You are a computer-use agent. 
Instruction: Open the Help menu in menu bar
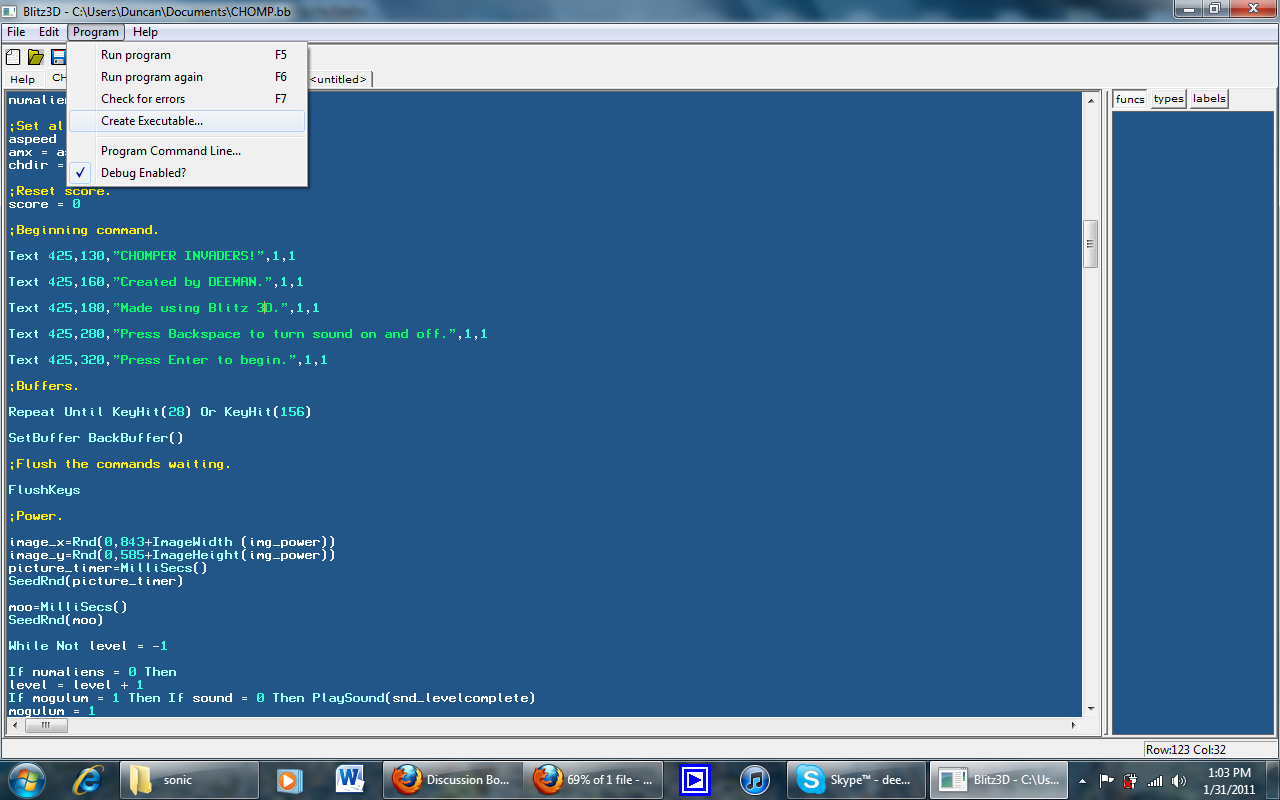click(146, 32)
